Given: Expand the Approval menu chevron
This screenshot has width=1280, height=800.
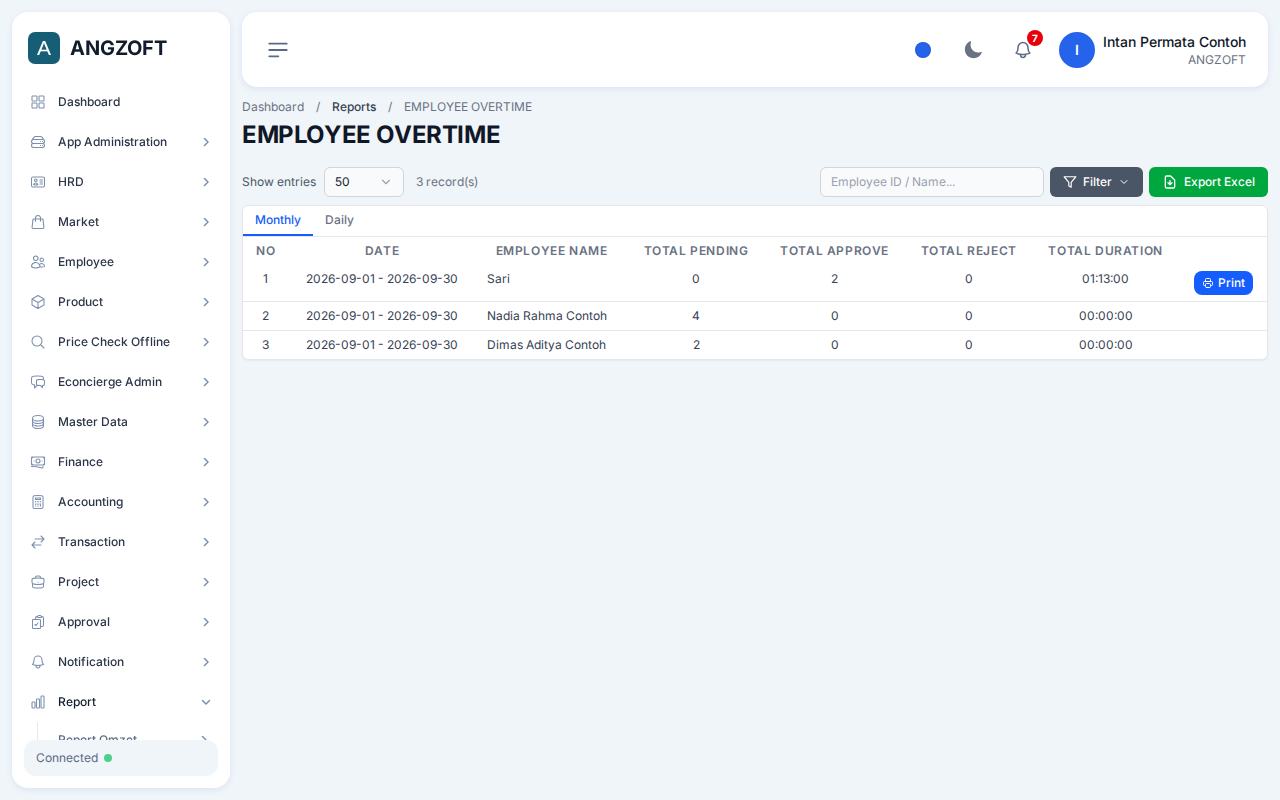Looking at the screenshot, I should 206,622.
